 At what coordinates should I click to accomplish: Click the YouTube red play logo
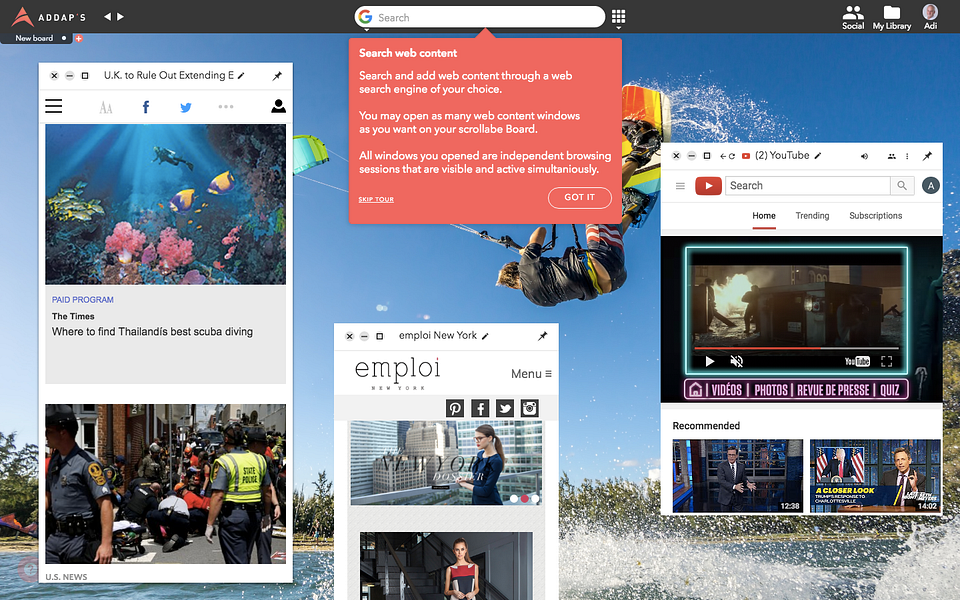tap(708, 186)
